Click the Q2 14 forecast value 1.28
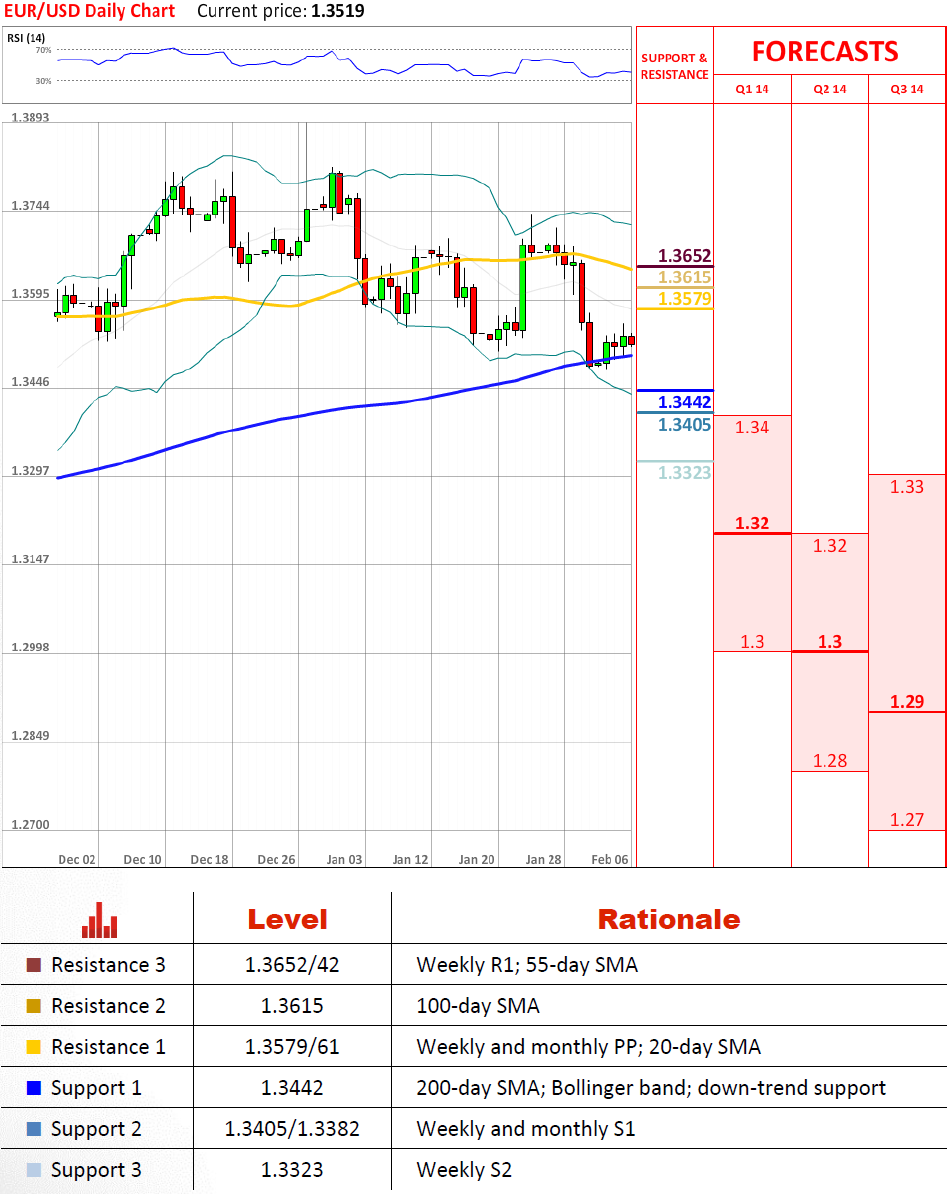The height and width of the screenshot is (1194, 949). 829,761
